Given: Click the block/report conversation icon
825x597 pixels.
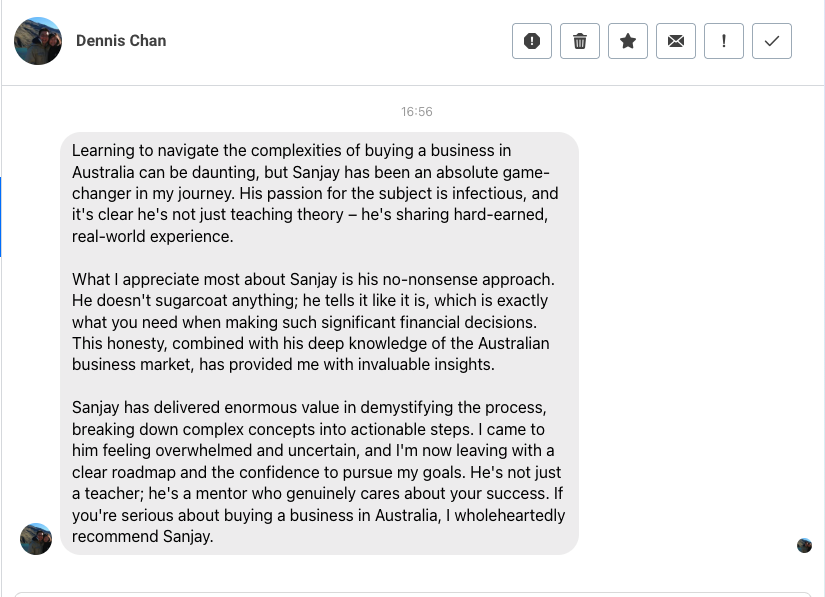Looking at the screenshot, I should coord(531,41).
